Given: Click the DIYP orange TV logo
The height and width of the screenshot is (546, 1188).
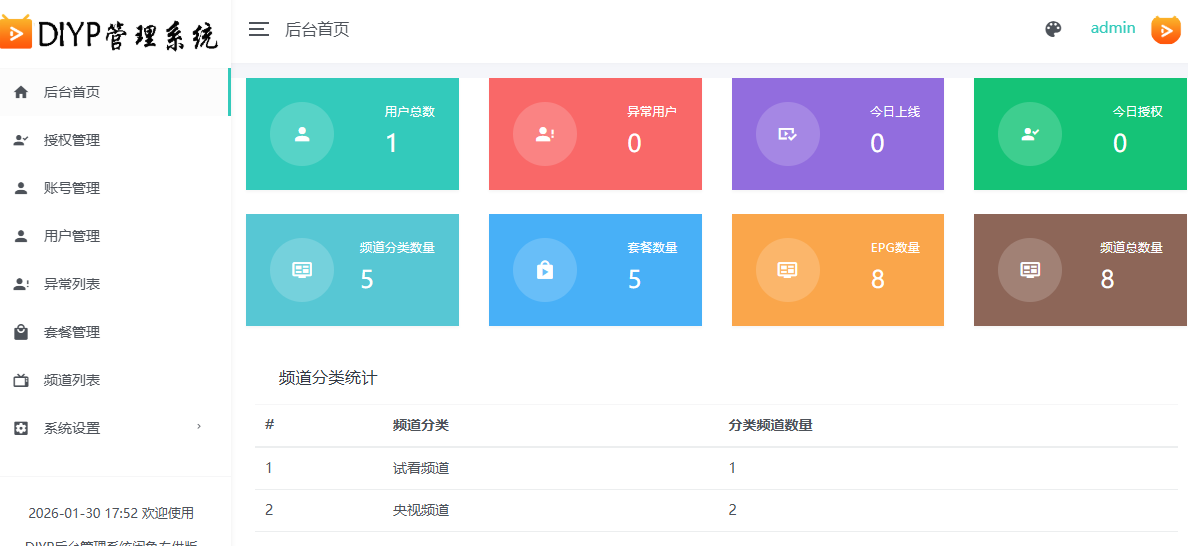Looking at the screenshot, I should click(16, 31).
